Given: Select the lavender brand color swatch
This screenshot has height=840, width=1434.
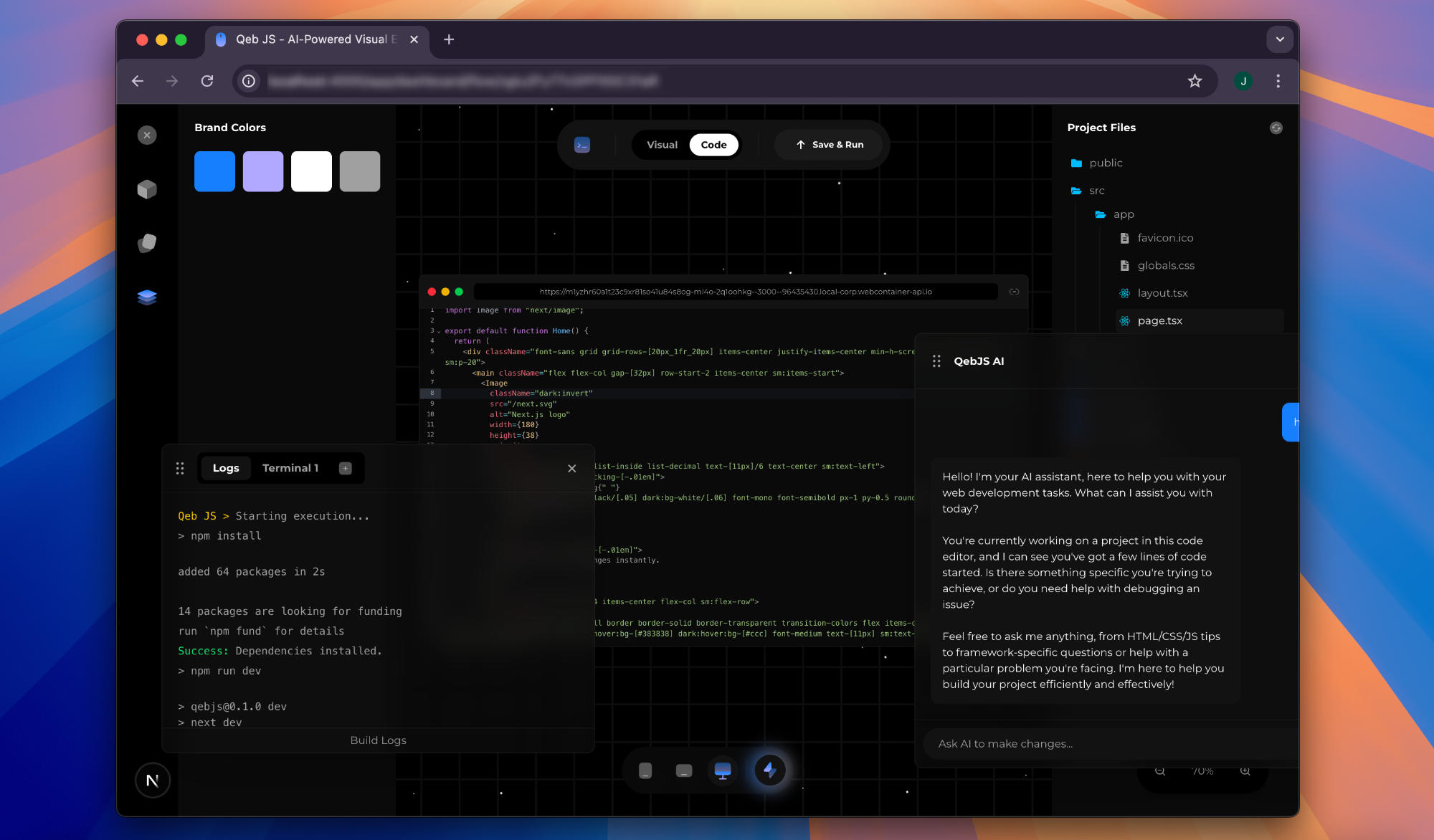Looking at the screenshot, I should 263,171.
